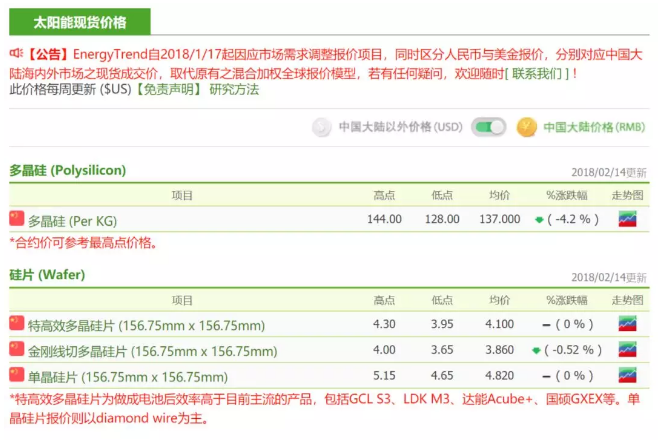Viewport: 662px width, 440px height.
Task: Click the China flag beside 单晶硅片
Action: point(16,375)
